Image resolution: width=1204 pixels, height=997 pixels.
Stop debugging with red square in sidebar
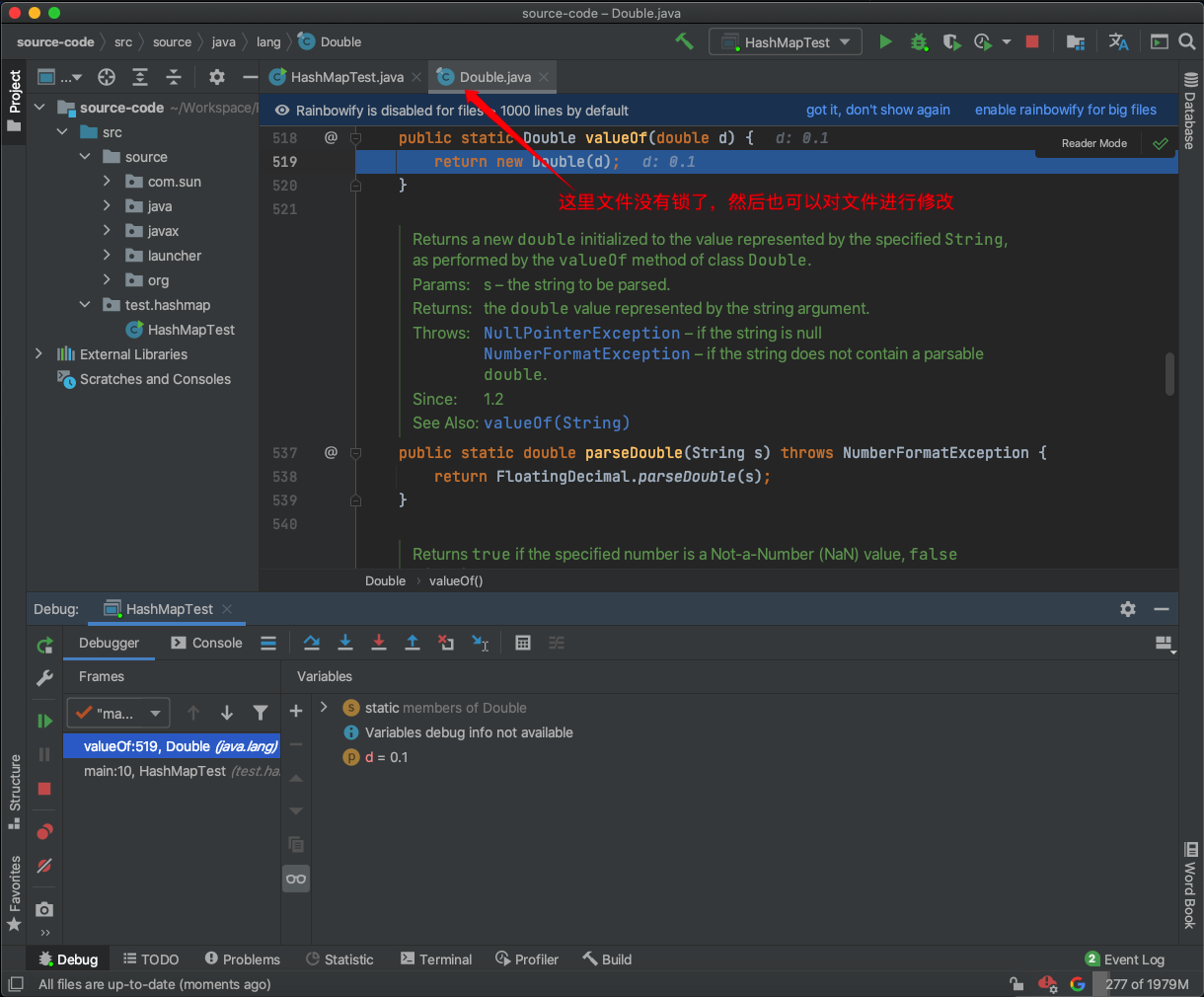[44, 789]
